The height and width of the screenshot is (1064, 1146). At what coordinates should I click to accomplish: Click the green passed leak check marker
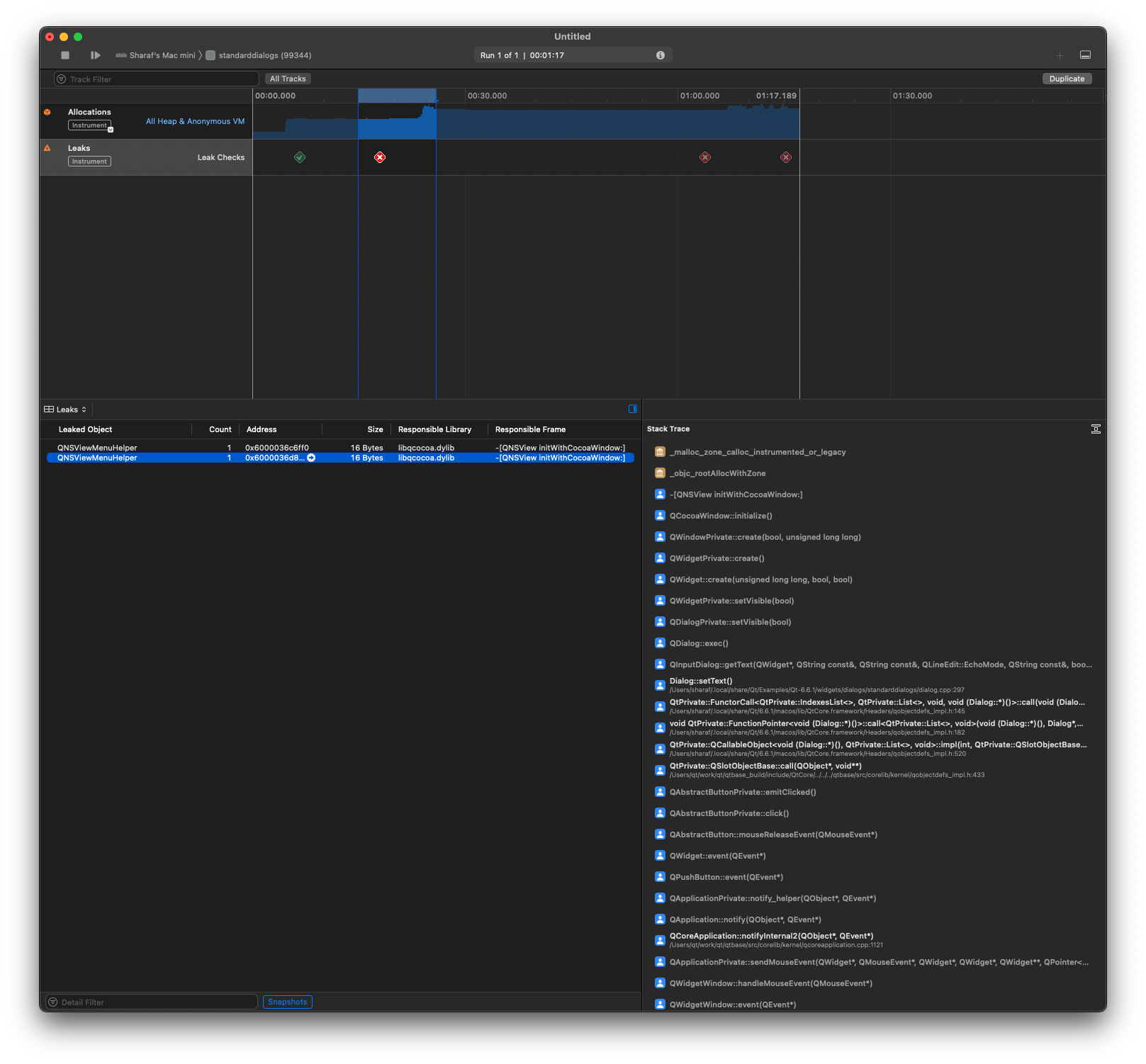[x=300, y=157]
